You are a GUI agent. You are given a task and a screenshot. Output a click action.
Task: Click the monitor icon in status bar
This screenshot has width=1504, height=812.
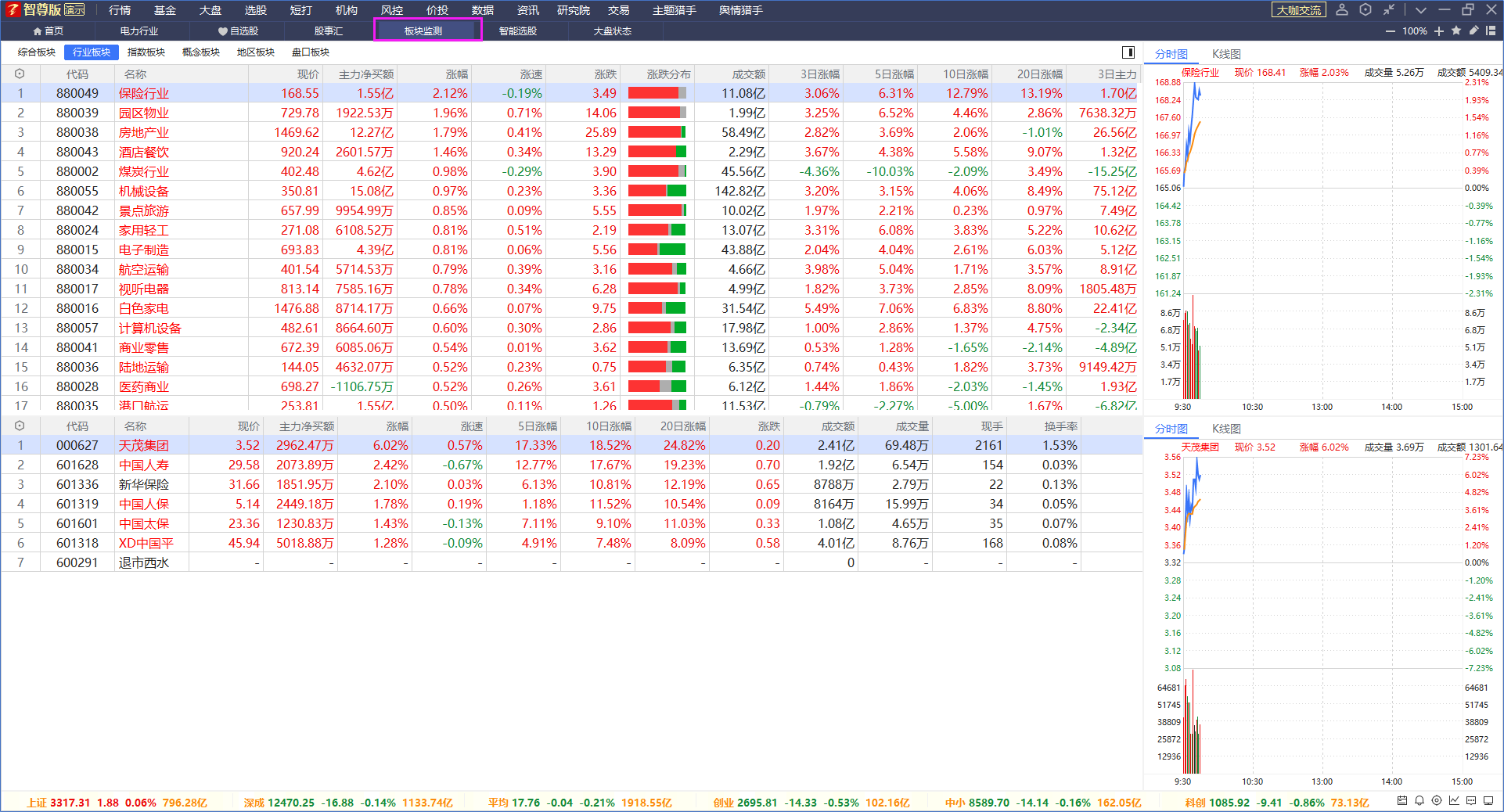[x=1488, y=801]
